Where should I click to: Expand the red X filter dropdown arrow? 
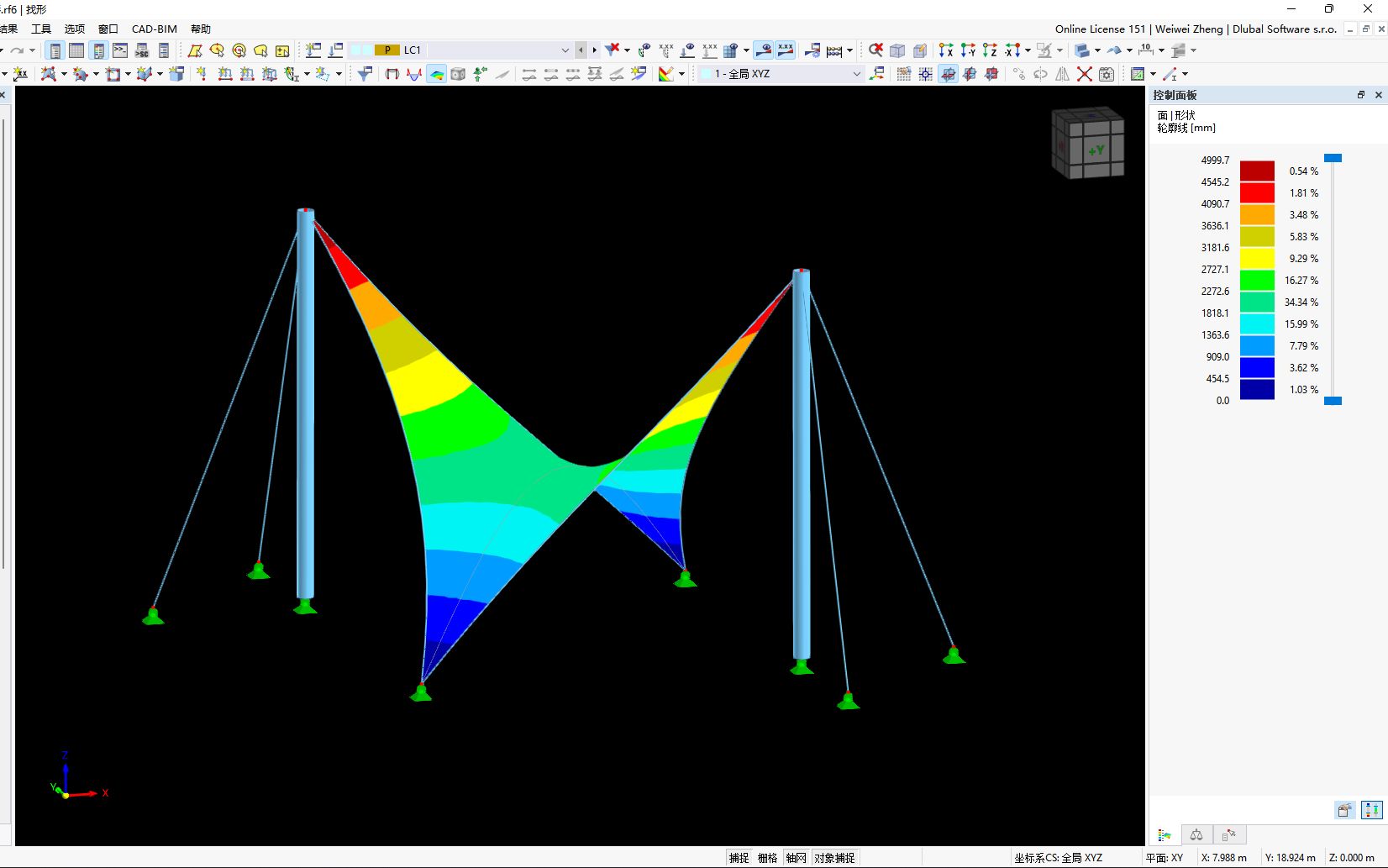pos(627,50)
